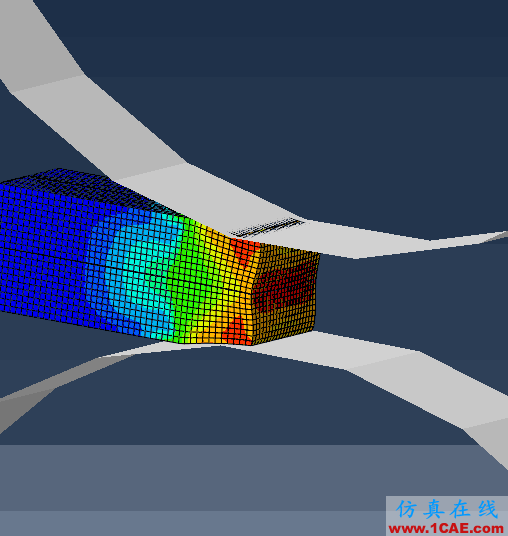Click the lower-right end of the bottom die strip
This screenshot has height=536, width=508.
489,441
